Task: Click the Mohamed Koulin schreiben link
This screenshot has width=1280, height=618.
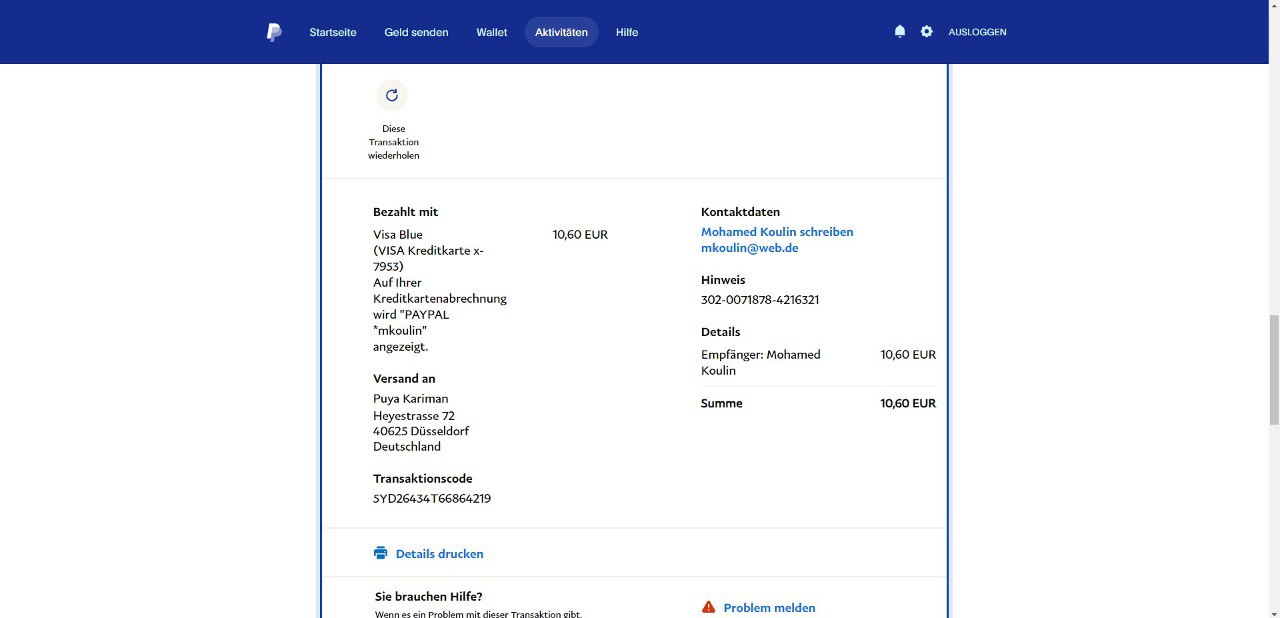Action: [x=777, y=232]
